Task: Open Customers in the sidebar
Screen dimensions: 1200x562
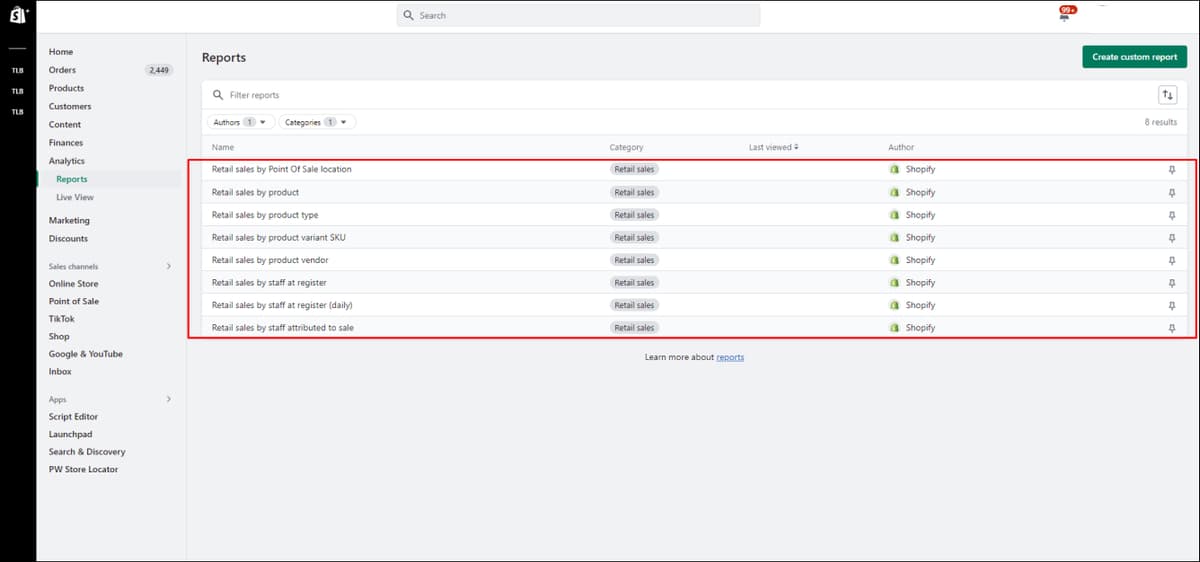Action: tap(70, 106)
